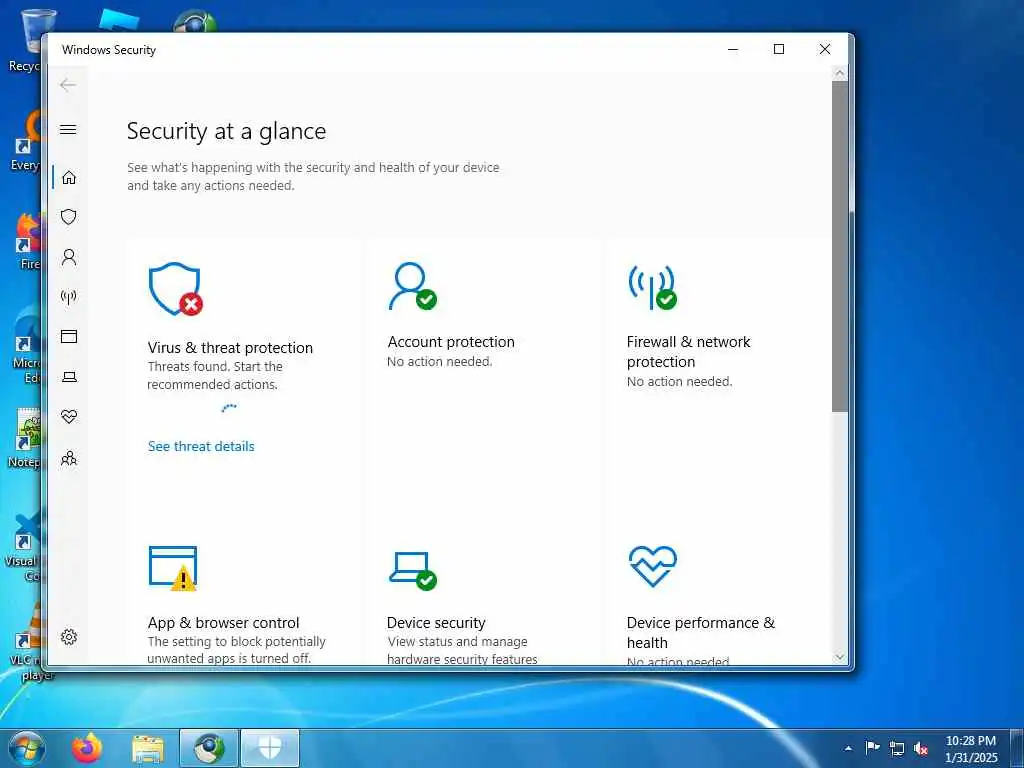The height and width of the screenshot is (768, 1024).
Task: Click the Account protection card icon
Action: [412, 286]
